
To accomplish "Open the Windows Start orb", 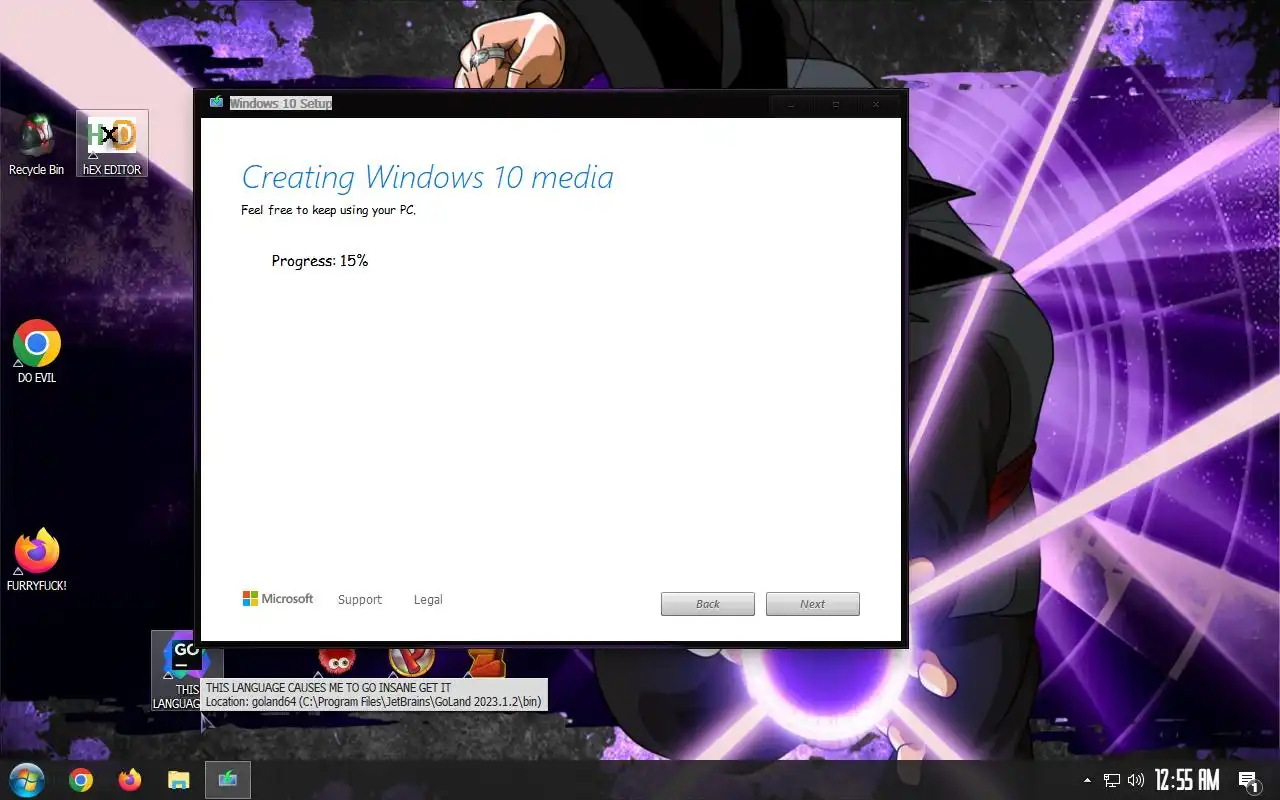I will pos(26,780).
